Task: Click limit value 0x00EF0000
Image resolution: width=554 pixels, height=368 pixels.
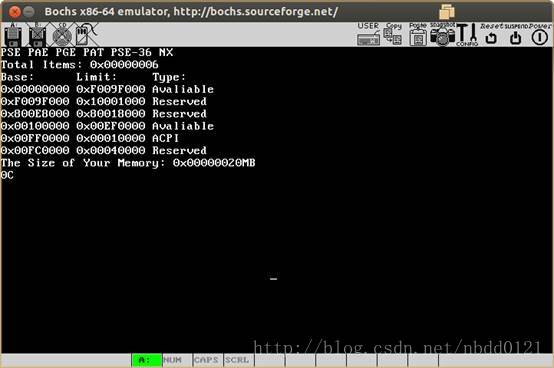Action: click(x=111, y=126)
